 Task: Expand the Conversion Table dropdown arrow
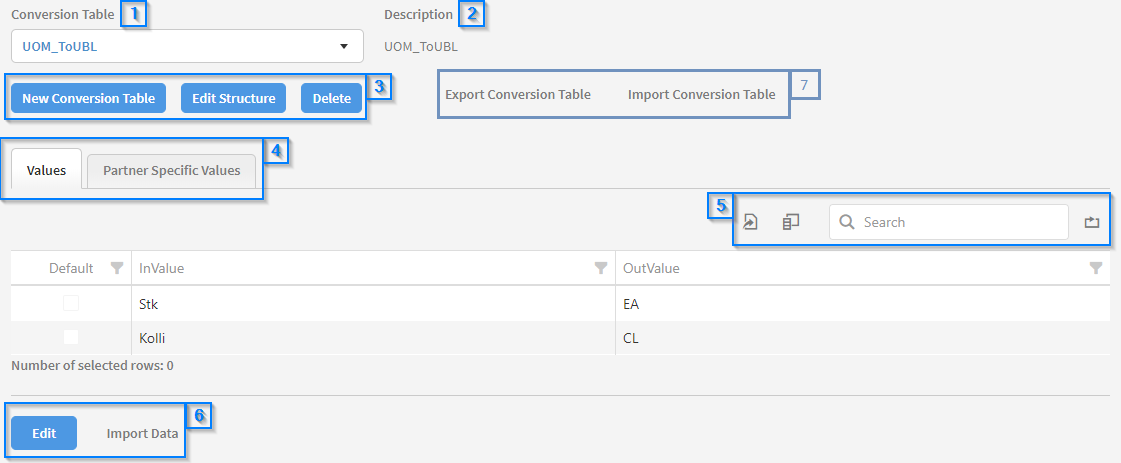pos(344,46)
